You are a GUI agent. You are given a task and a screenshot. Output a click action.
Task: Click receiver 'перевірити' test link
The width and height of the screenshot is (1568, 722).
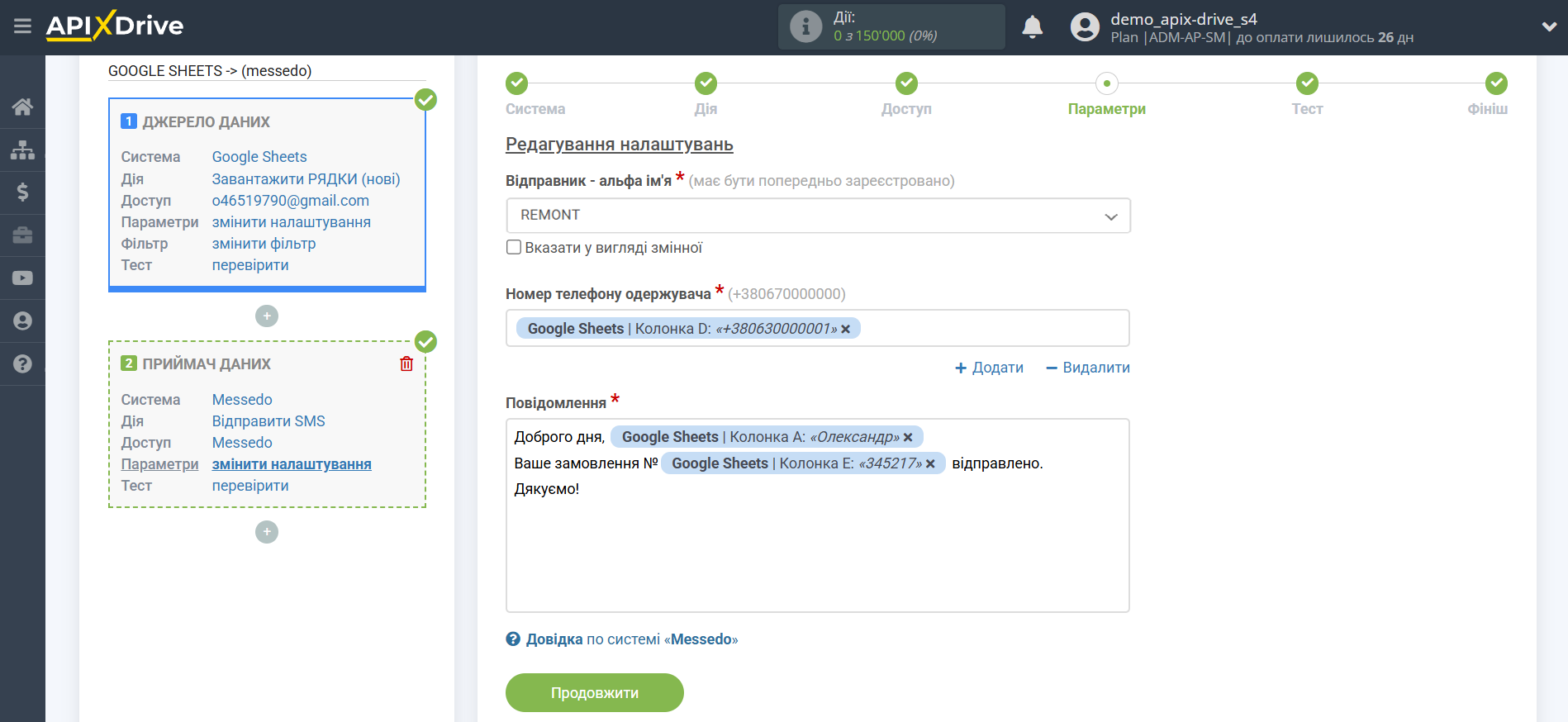pos(250,486)
